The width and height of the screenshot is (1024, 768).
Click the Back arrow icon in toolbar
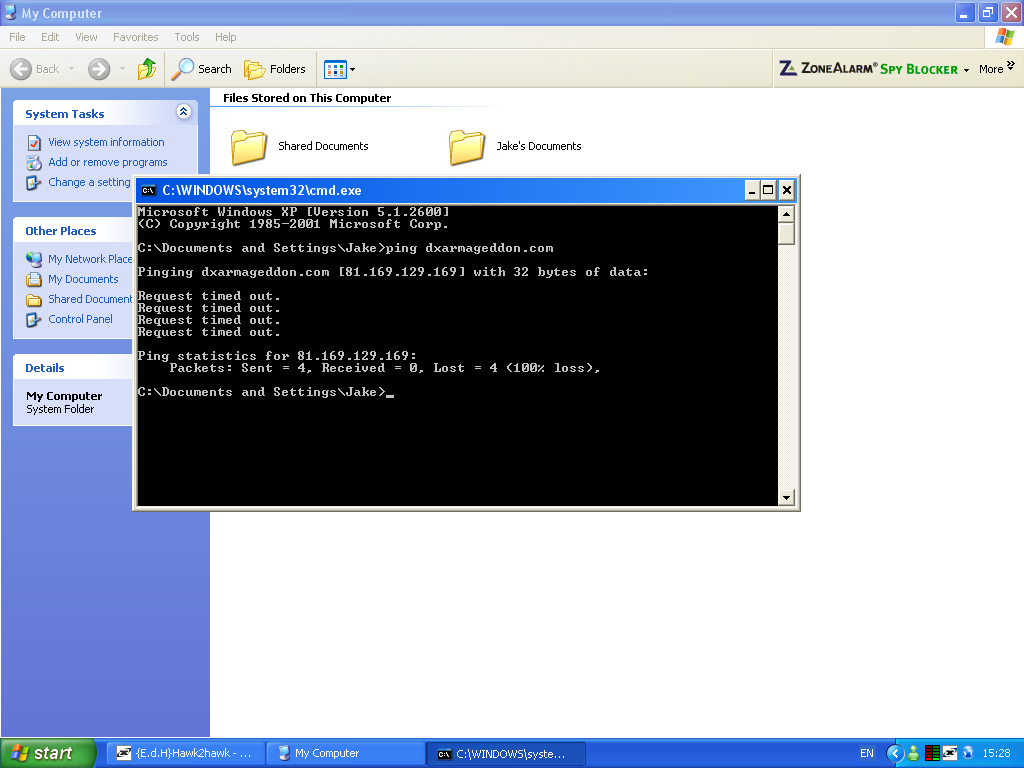(x=21, y=69)
